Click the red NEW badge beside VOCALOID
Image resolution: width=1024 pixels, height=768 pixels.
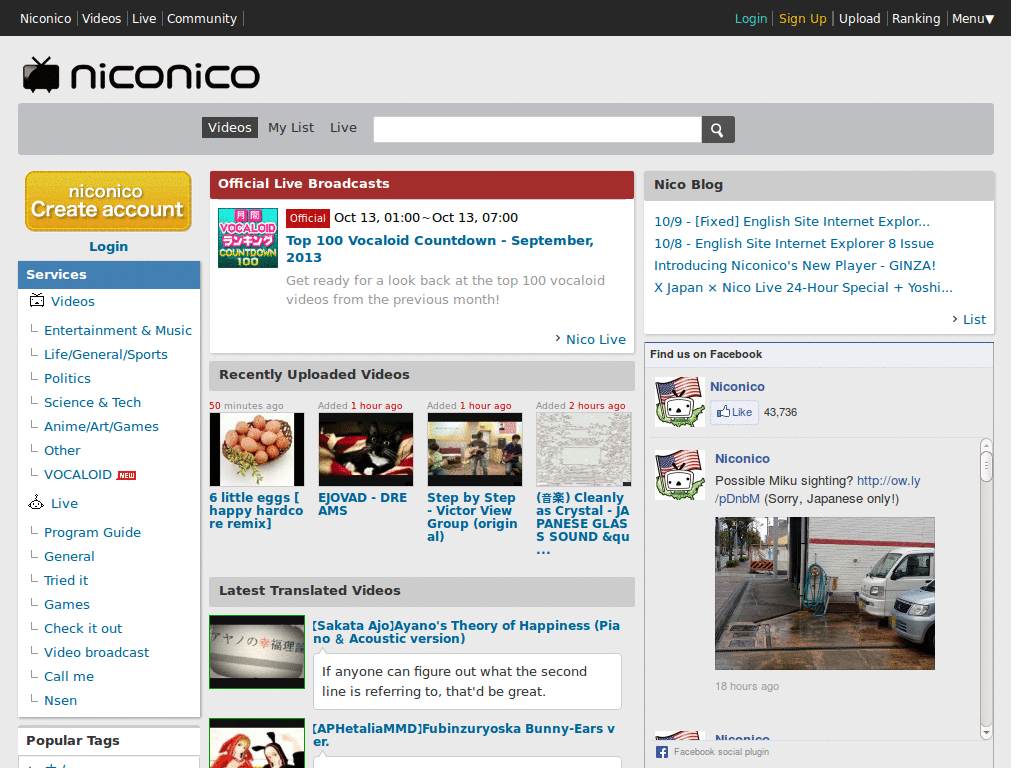tap(126, 475)
